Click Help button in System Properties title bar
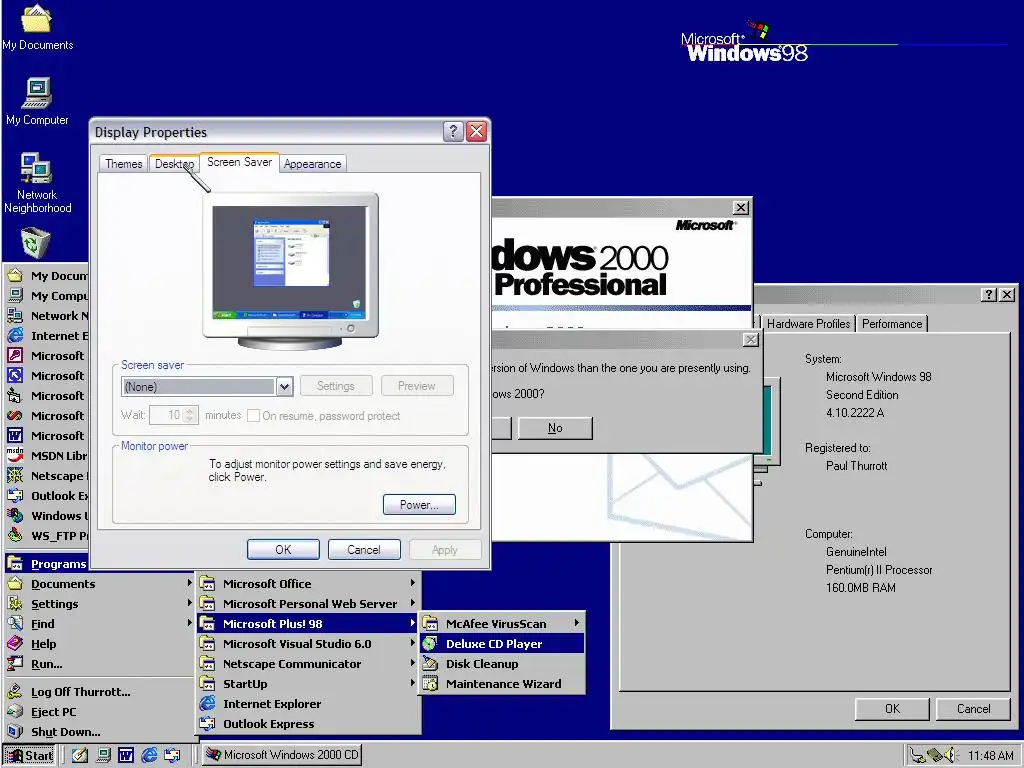The image size is (1024, 768). (x=989, y=295)
